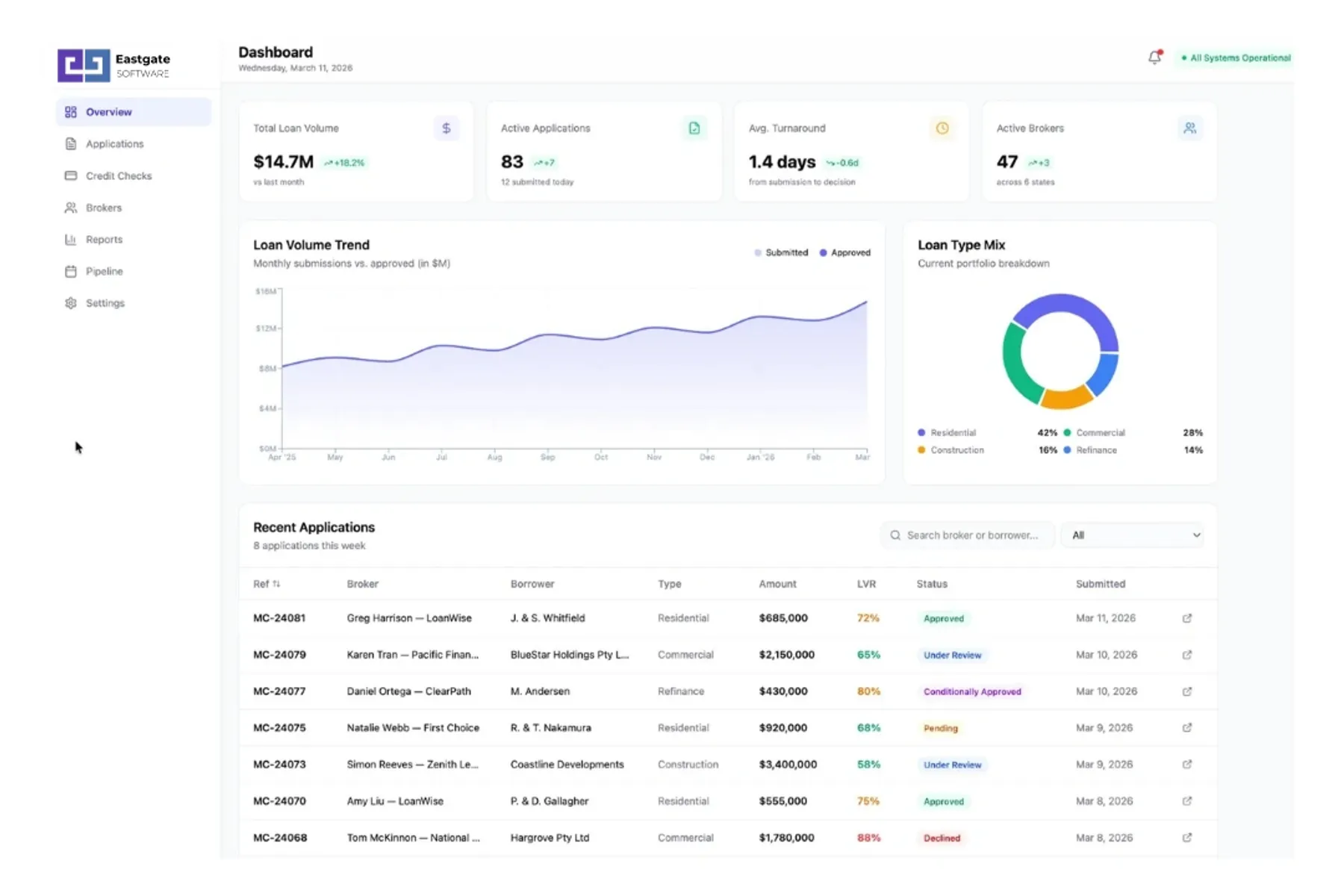The image size is (1344, 896).
Task: Click the Eastgate Software logo
Action: click(112, 65)
